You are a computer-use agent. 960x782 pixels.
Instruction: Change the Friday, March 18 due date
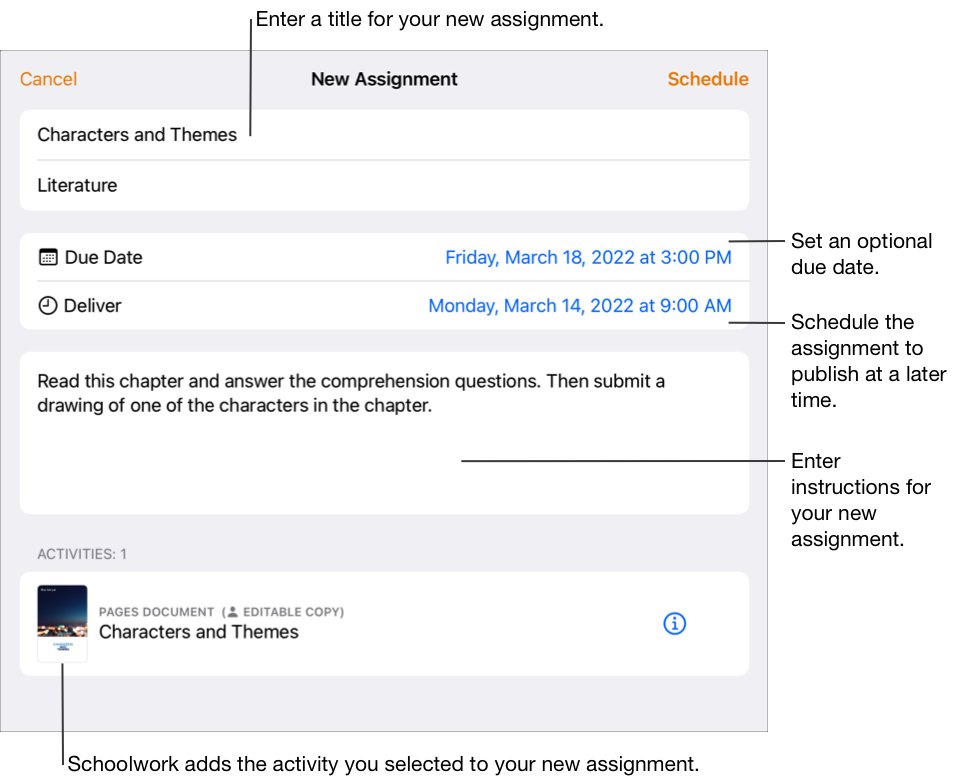(588, 257)
